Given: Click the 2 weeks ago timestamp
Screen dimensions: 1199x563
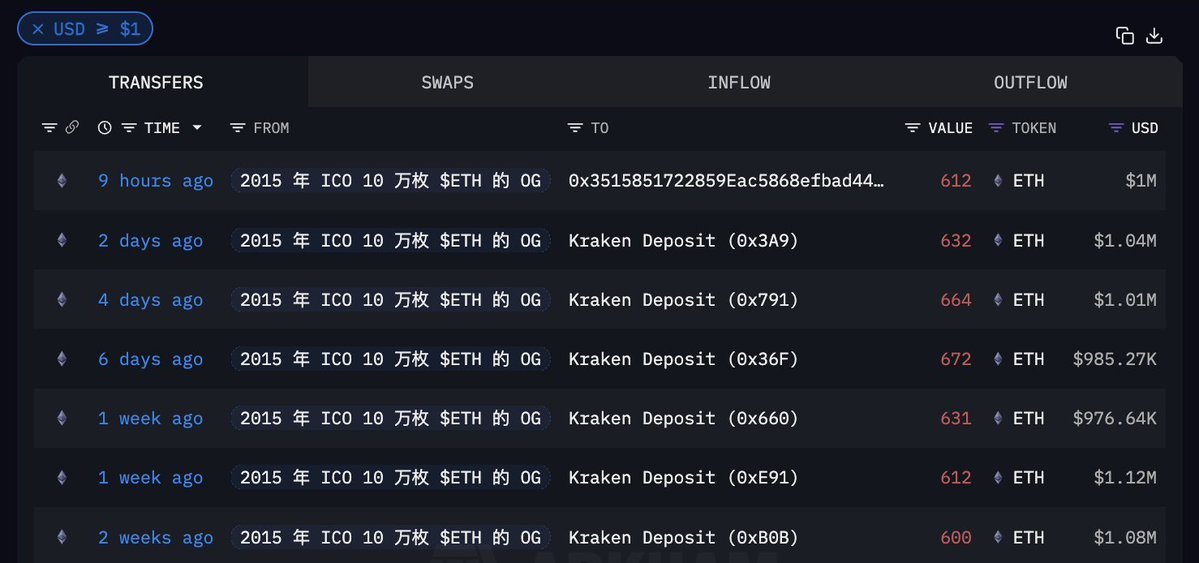Looking at the screenshot, I should 155,538.
